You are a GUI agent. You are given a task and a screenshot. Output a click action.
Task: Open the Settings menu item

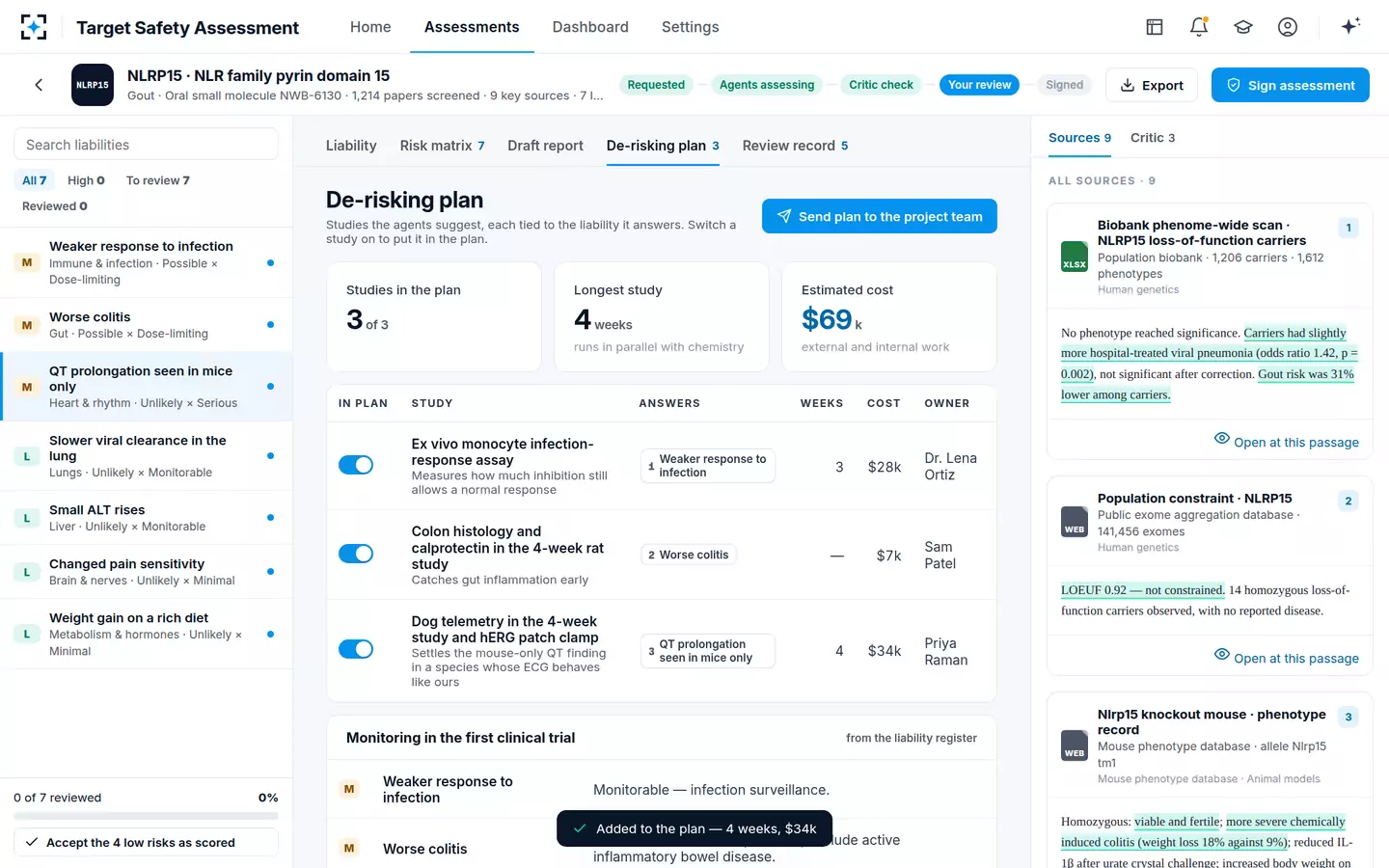tap(691, 27)
